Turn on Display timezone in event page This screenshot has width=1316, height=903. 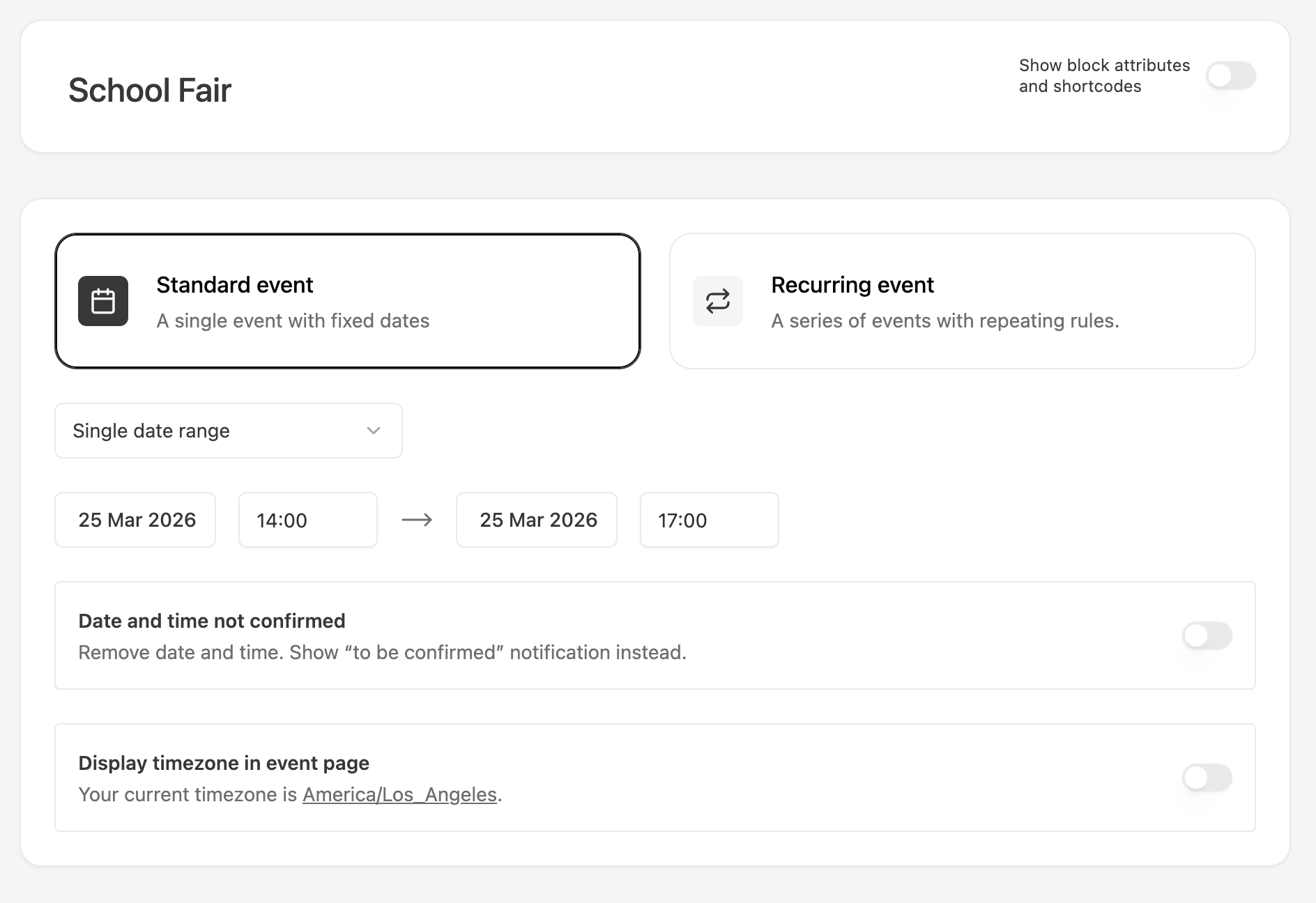[x=1207, y=778]
